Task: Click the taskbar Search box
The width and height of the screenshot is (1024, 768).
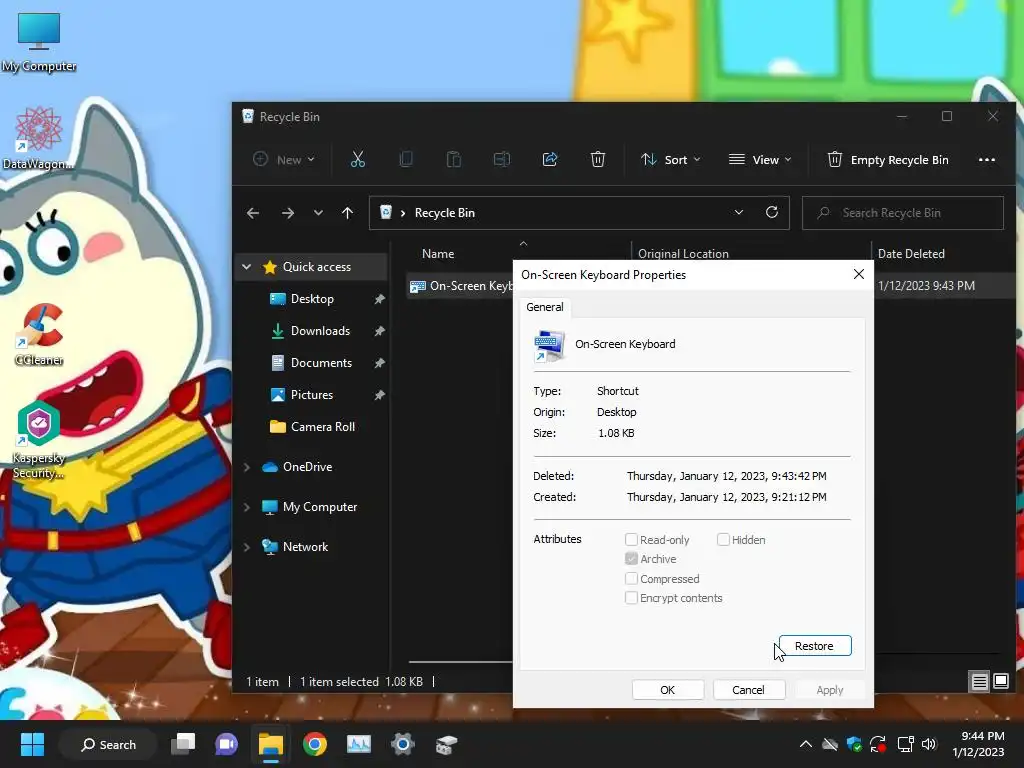Action: pyautogui.click(x=108, y=744)
